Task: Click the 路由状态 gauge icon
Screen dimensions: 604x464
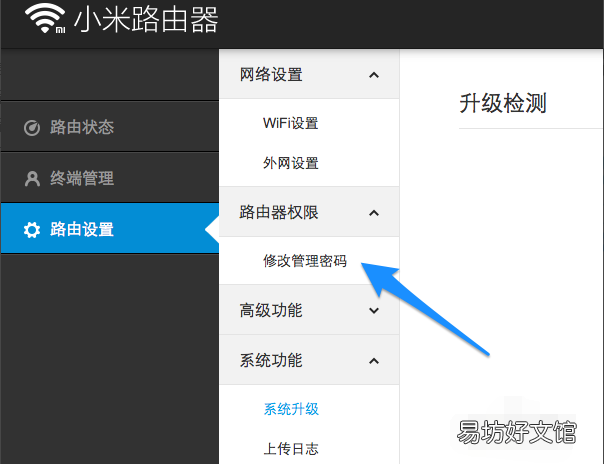Action: pyautogui.click(x=32, y=128)
